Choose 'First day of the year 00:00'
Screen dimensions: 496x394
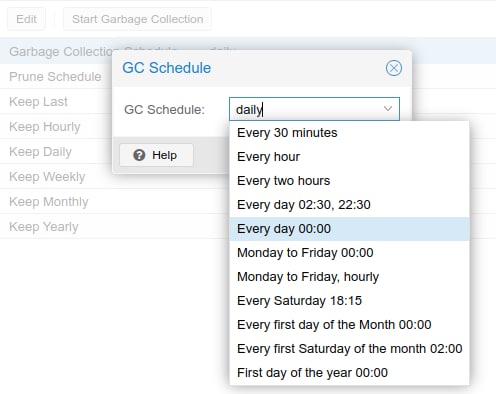pyautogui.click(x=349, y=373)
